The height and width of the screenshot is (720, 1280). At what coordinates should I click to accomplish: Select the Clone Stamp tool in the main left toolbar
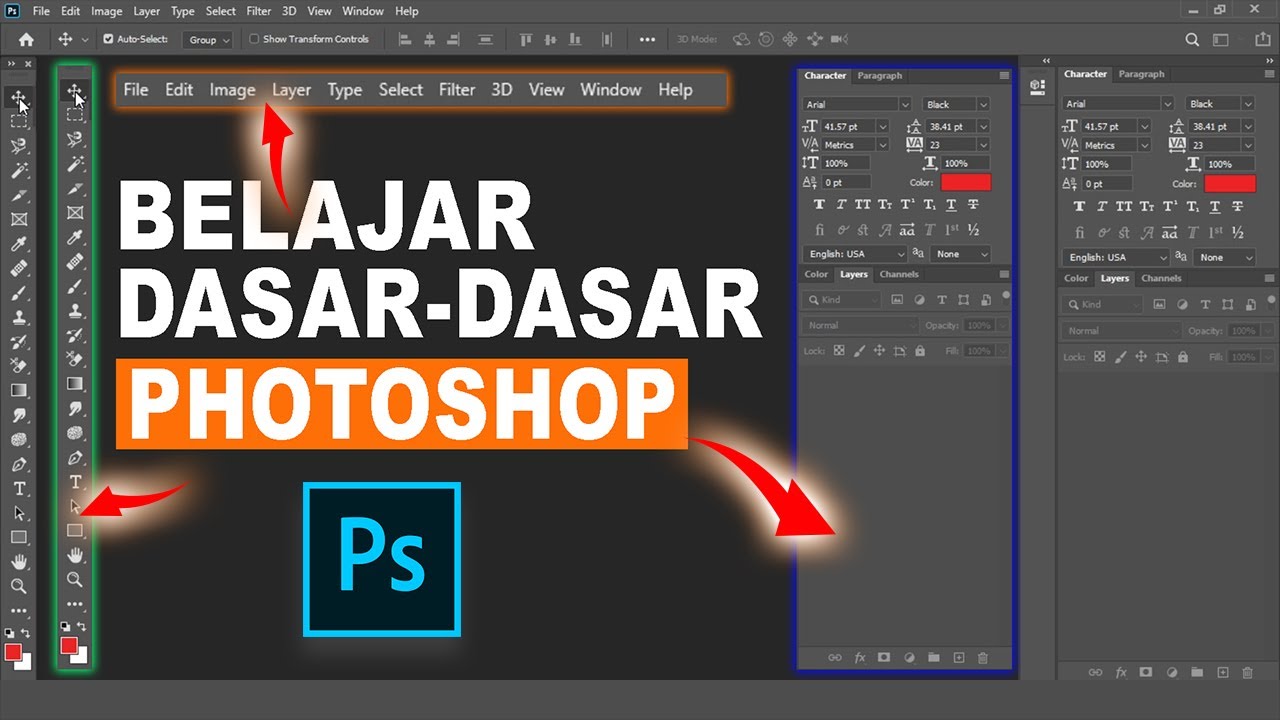click(18, 317)
